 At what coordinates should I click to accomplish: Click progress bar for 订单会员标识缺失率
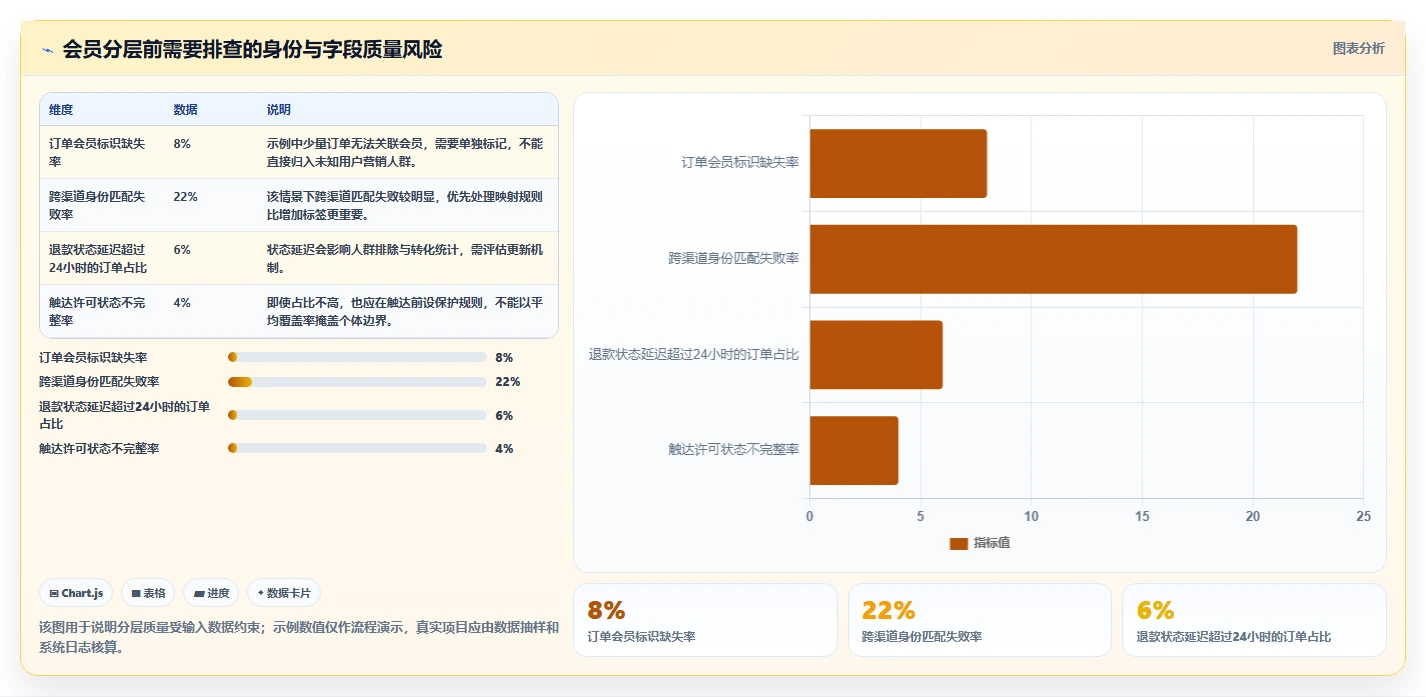357,357
